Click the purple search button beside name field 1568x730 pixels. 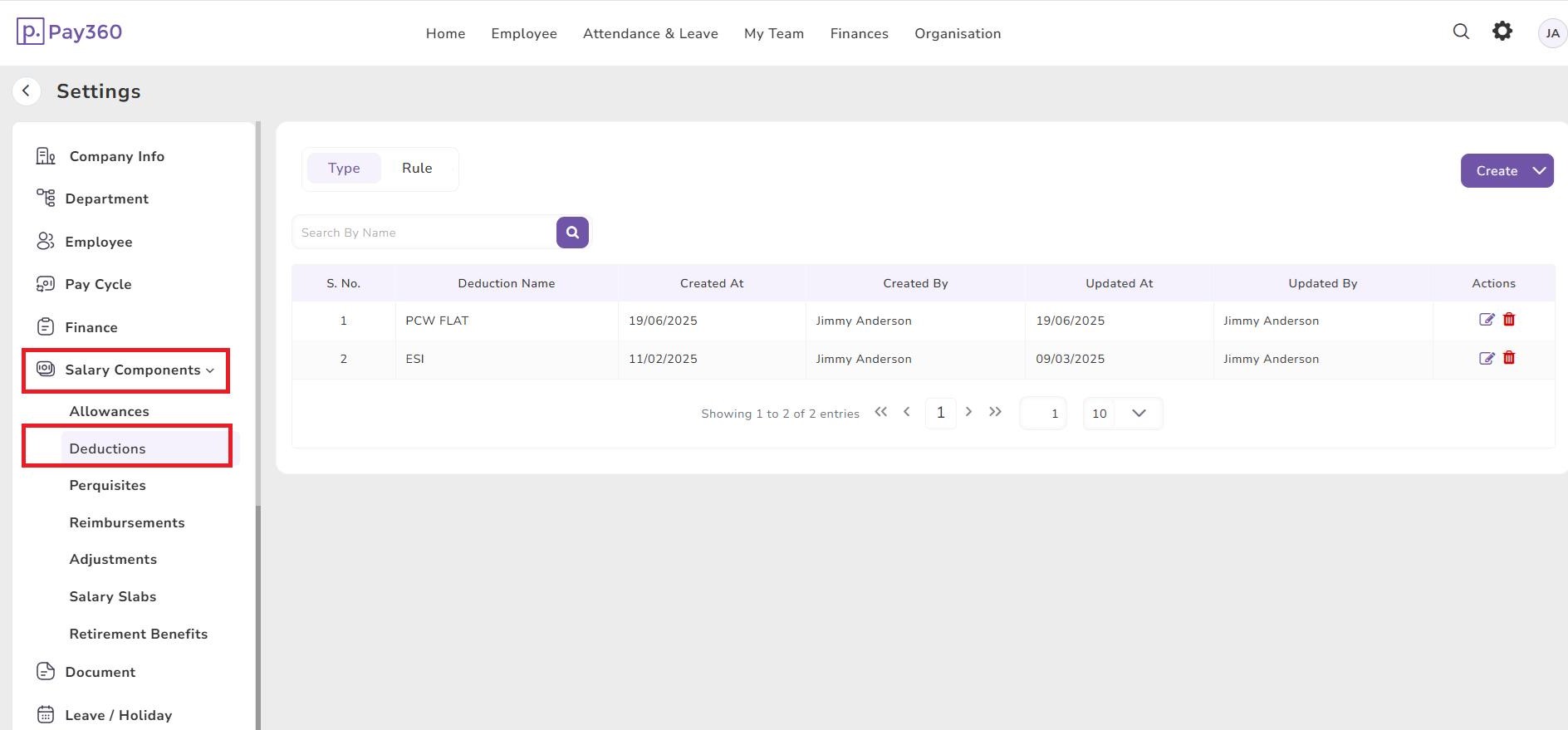[572, 233]
